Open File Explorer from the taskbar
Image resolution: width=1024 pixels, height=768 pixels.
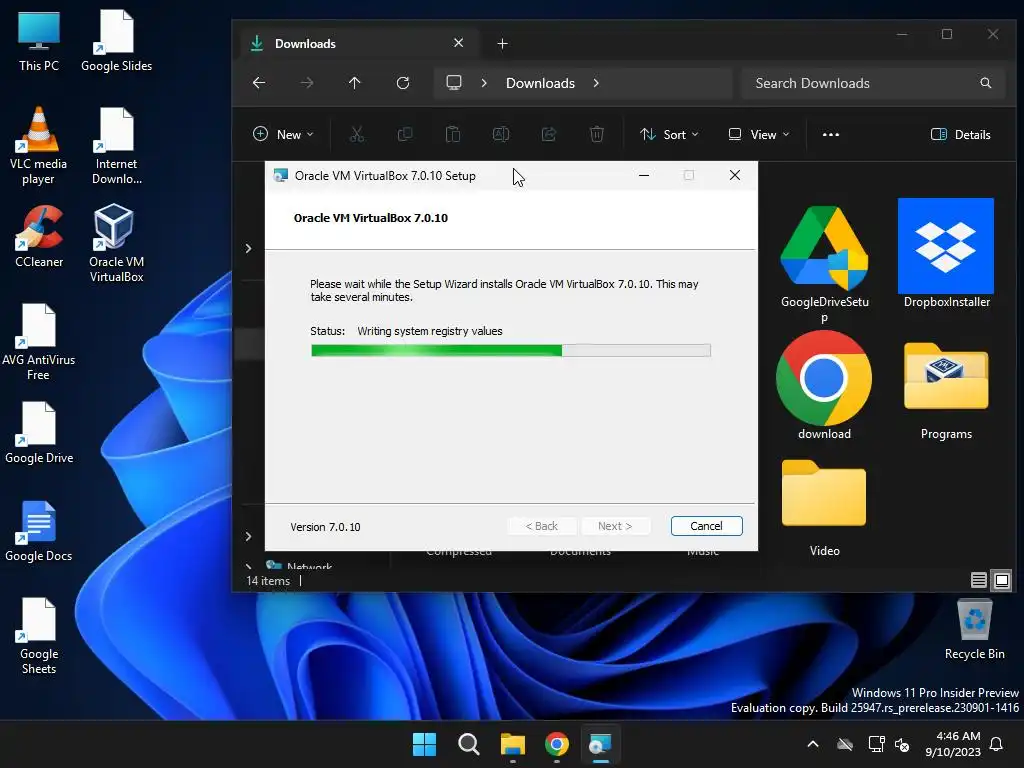[x=513, y=744]
